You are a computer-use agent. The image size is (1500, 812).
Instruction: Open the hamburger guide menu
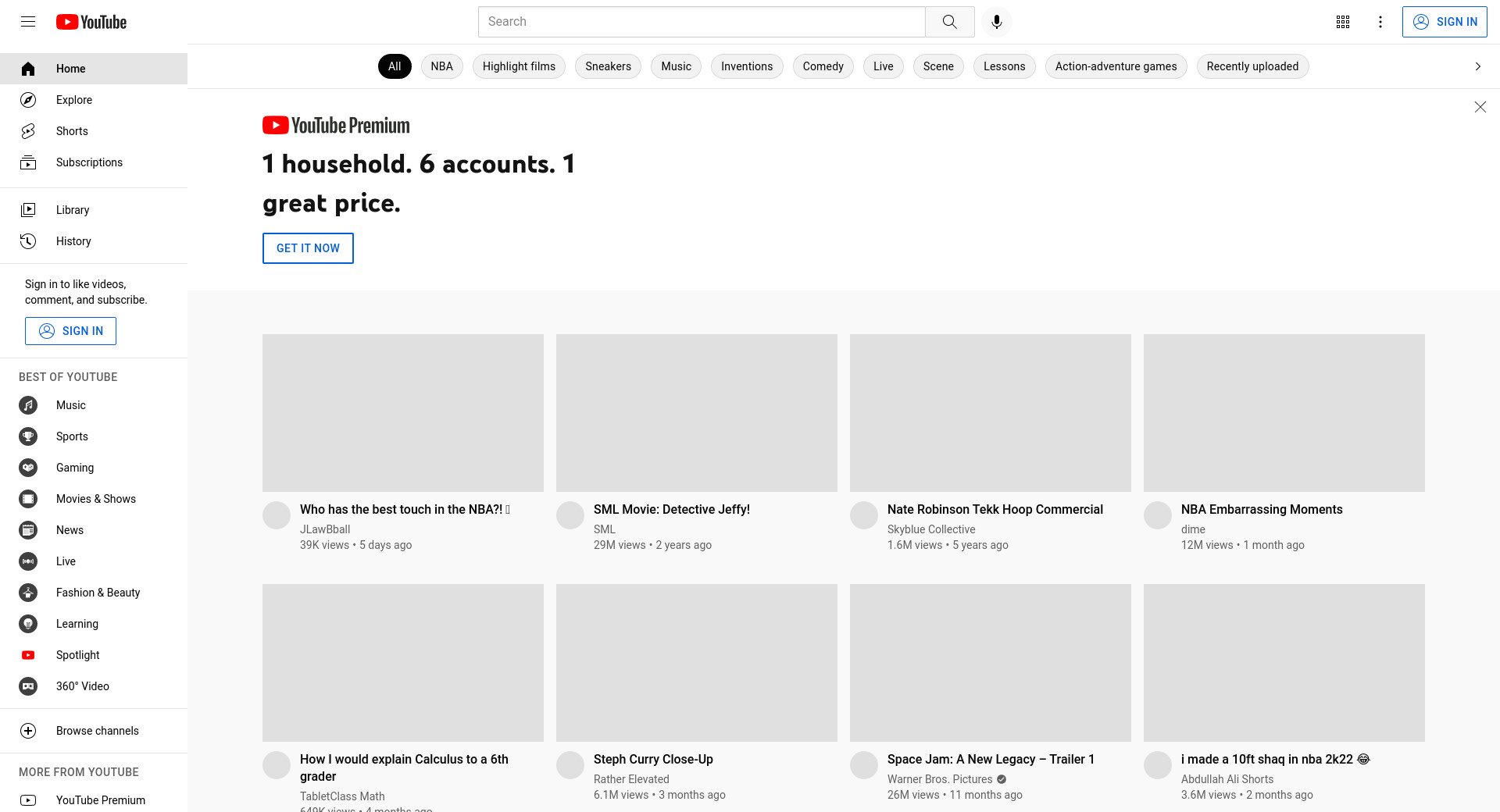28,22
